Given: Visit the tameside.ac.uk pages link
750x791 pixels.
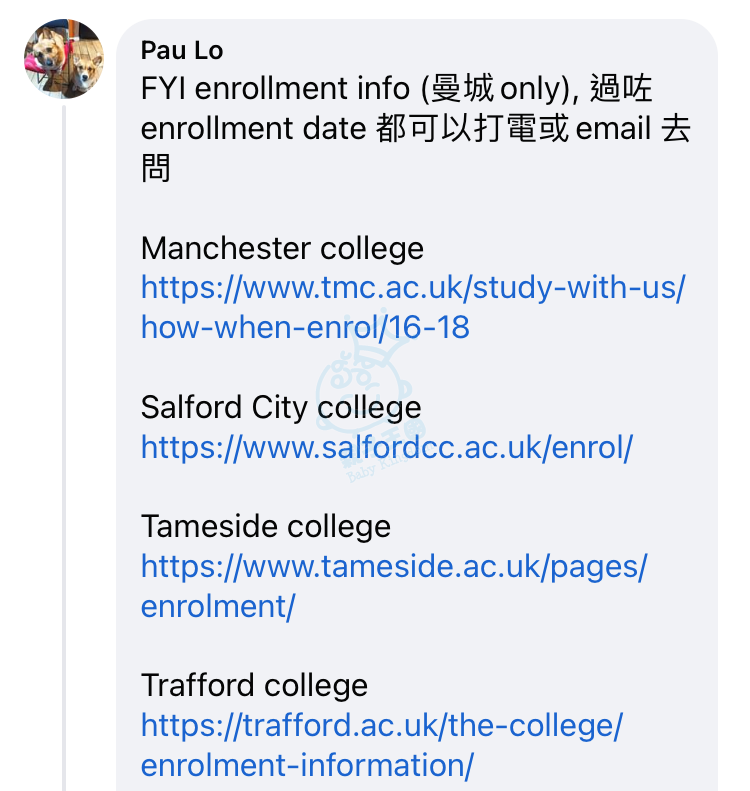Looking at the screenshot, I should (x=393, y=567).
